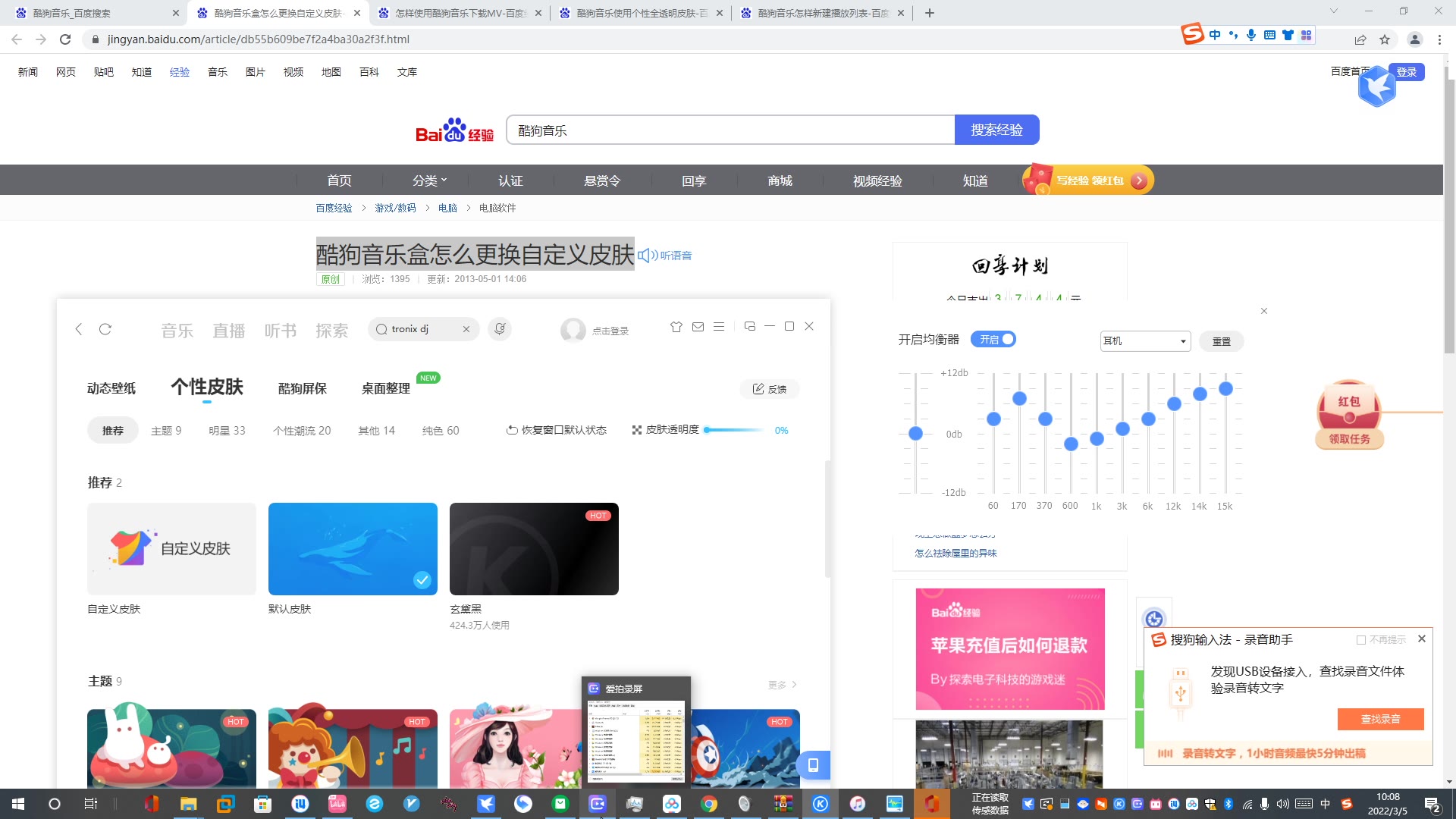This screenshot has height=819, width=1456.
Task: Select the 默认皮肤 blue whale skin
Action: point(353,548)
